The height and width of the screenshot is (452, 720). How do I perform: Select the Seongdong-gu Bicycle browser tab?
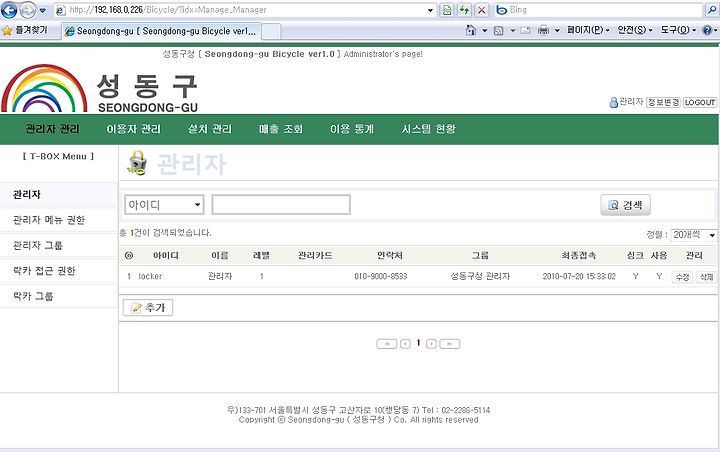[x=162, y=31]
